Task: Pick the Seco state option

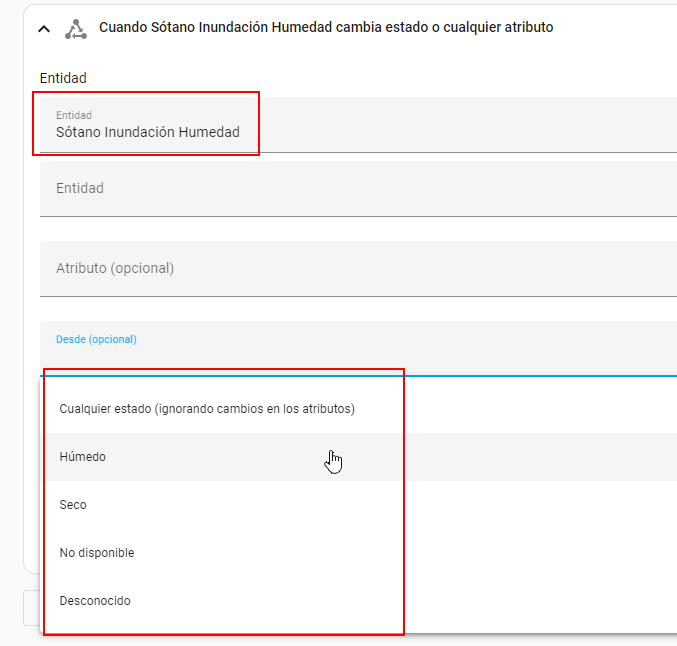Action: click(73, 505)
